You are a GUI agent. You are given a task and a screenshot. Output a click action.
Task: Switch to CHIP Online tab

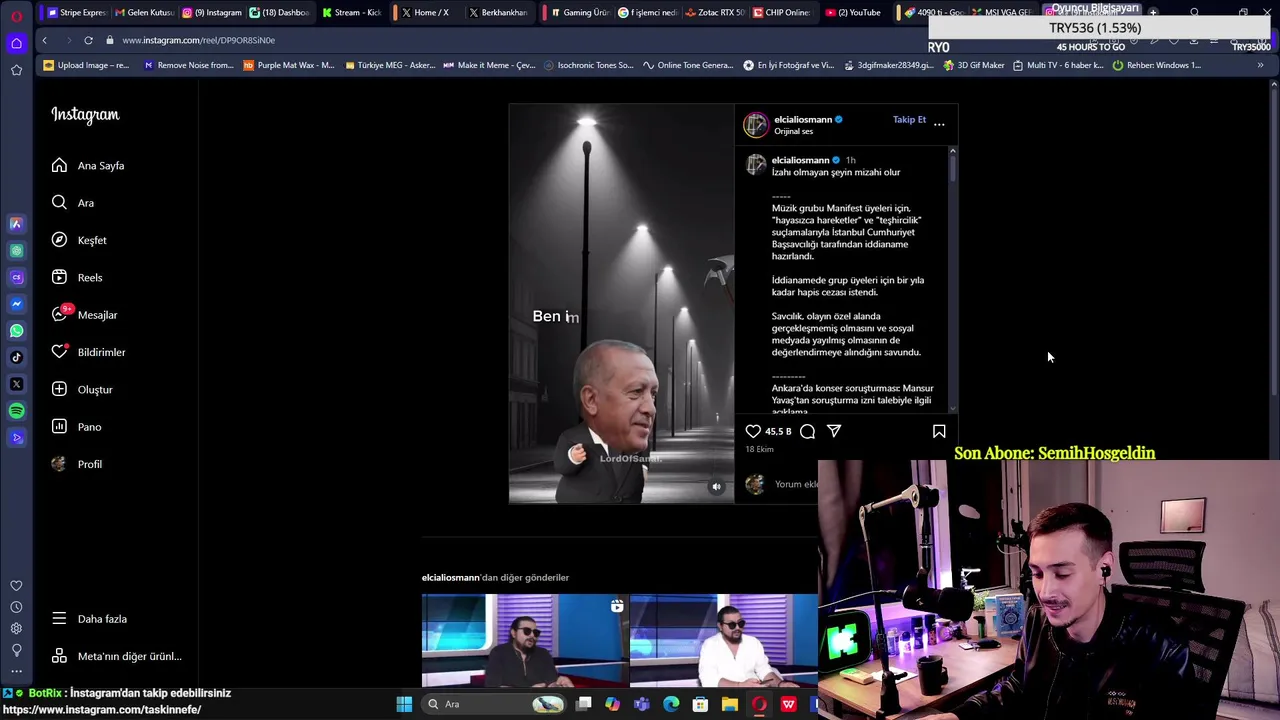(782, 13)
